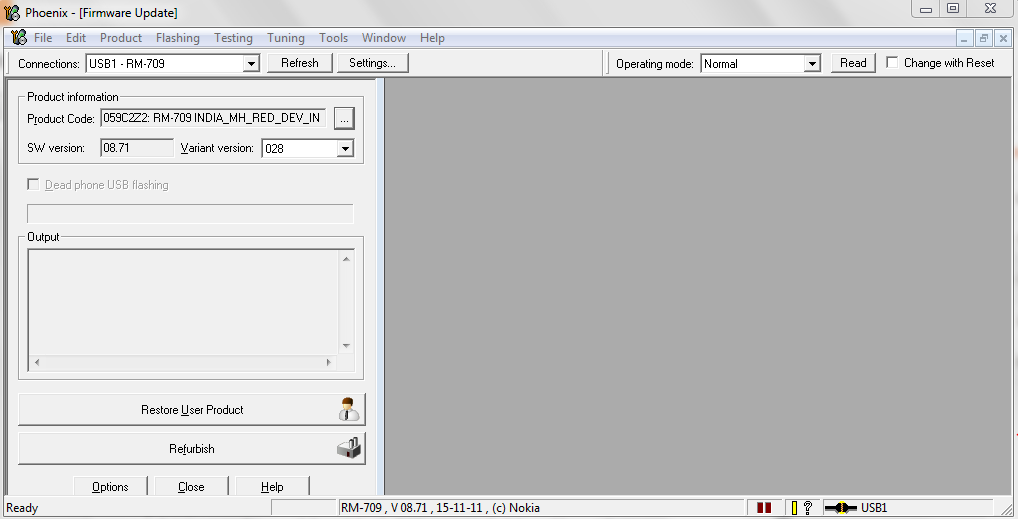Click Output horizontal scrollbar right arrow
The width and height of the screenshot is (1018, 519).
329,362
